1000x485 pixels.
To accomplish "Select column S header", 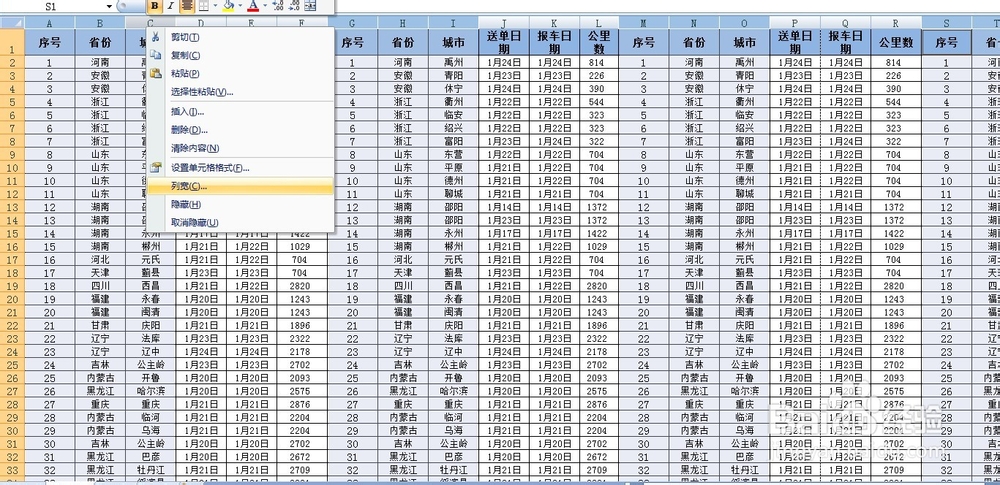I will click(x=946, y=24).
